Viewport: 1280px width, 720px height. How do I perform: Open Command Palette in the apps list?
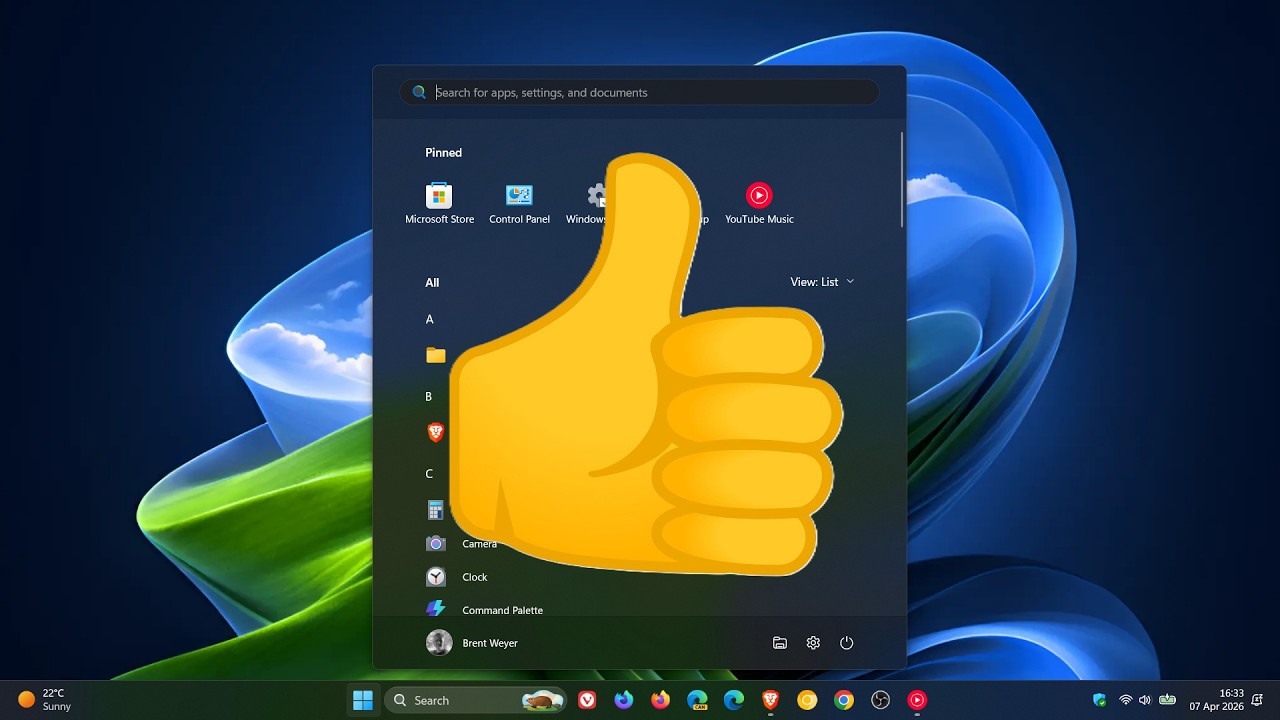click(x=484, y=610)
